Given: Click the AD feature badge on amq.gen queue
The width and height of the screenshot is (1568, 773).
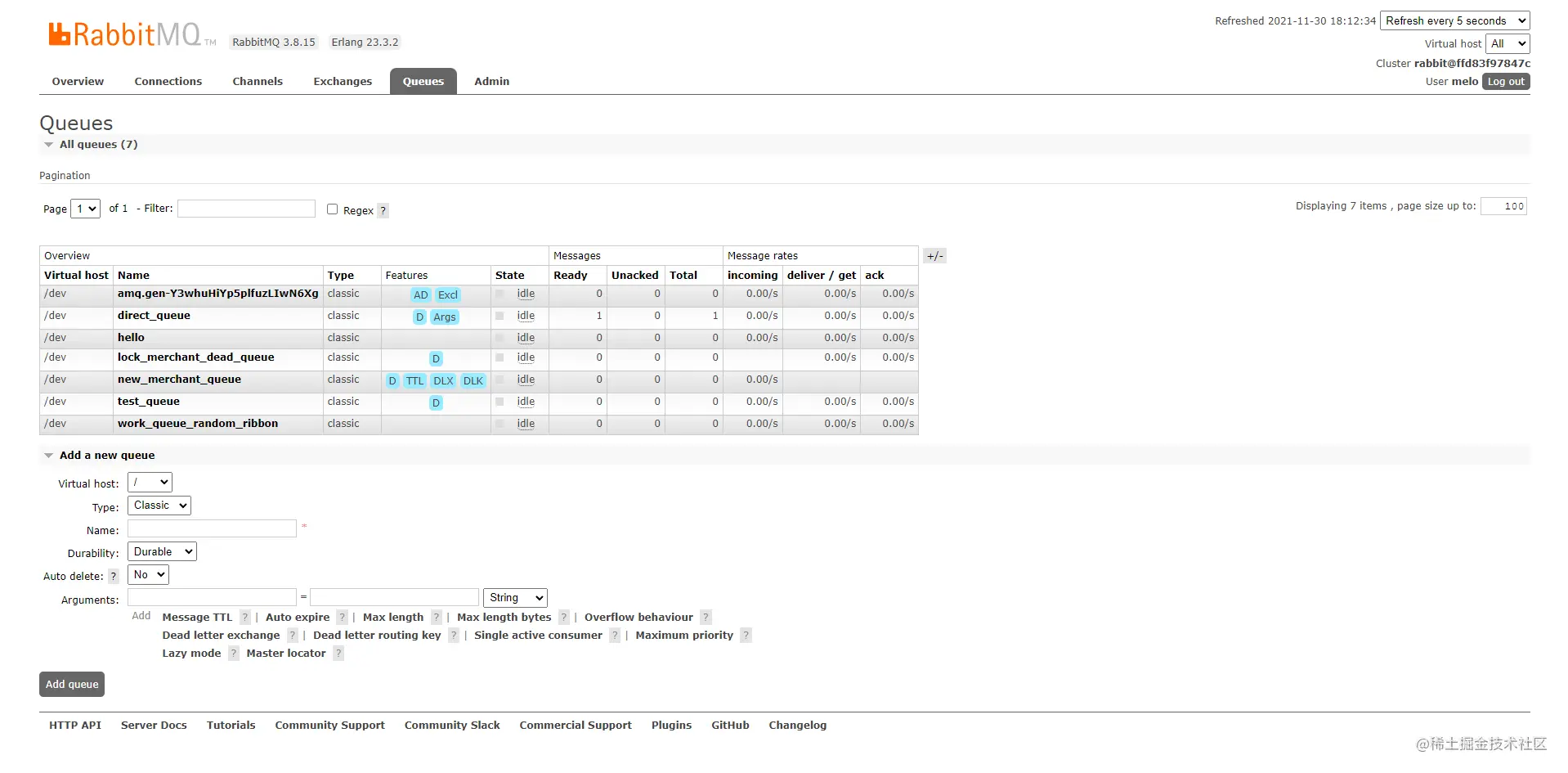Looking at the screenshot, I should tap(420, 295).
